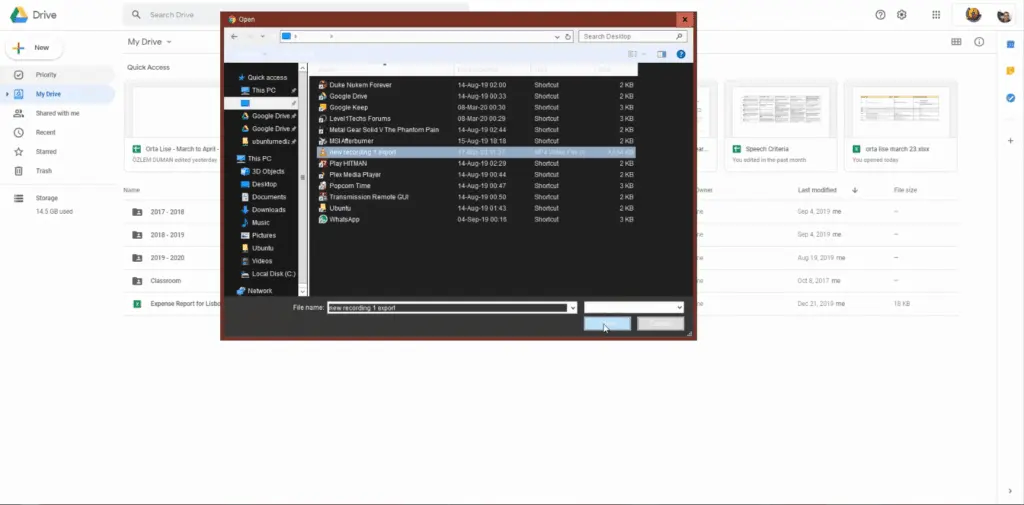Change the view layout in the Open dialog

click(632, 54)
